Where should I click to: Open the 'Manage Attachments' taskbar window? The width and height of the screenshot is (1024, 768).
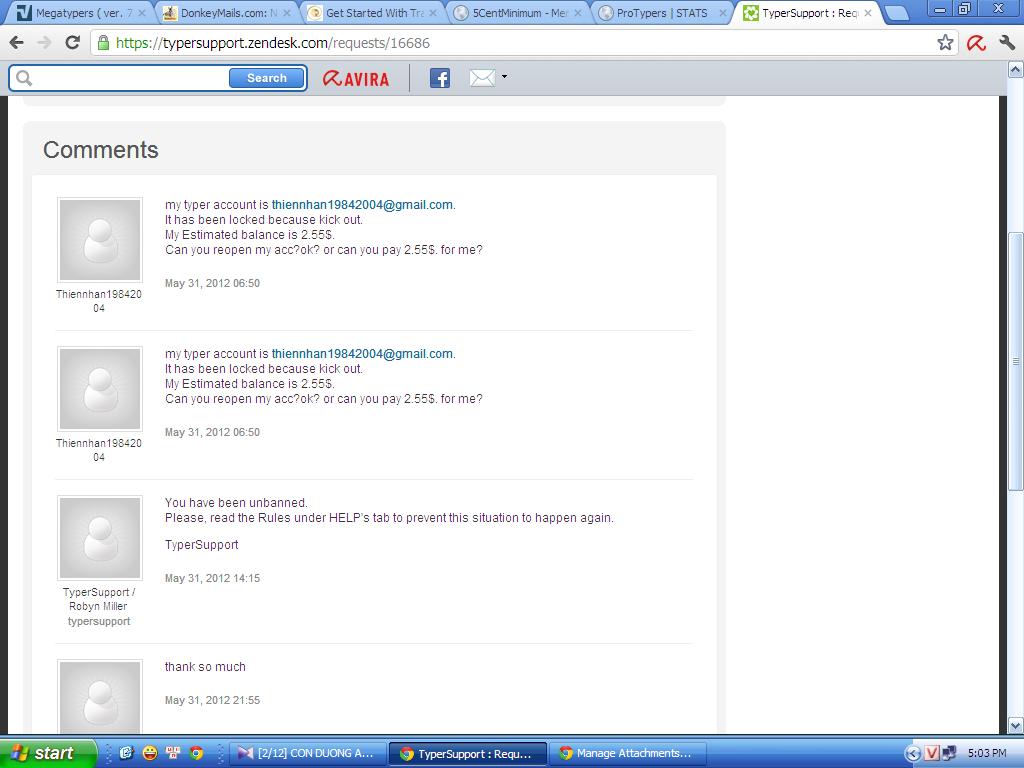point(627,754)
